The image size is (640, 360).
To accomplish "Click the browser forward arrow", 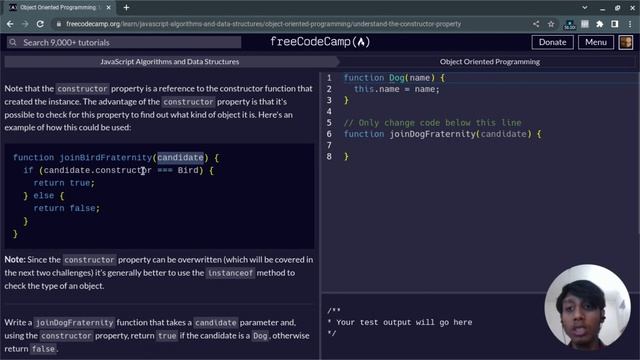I will point(25,24).
